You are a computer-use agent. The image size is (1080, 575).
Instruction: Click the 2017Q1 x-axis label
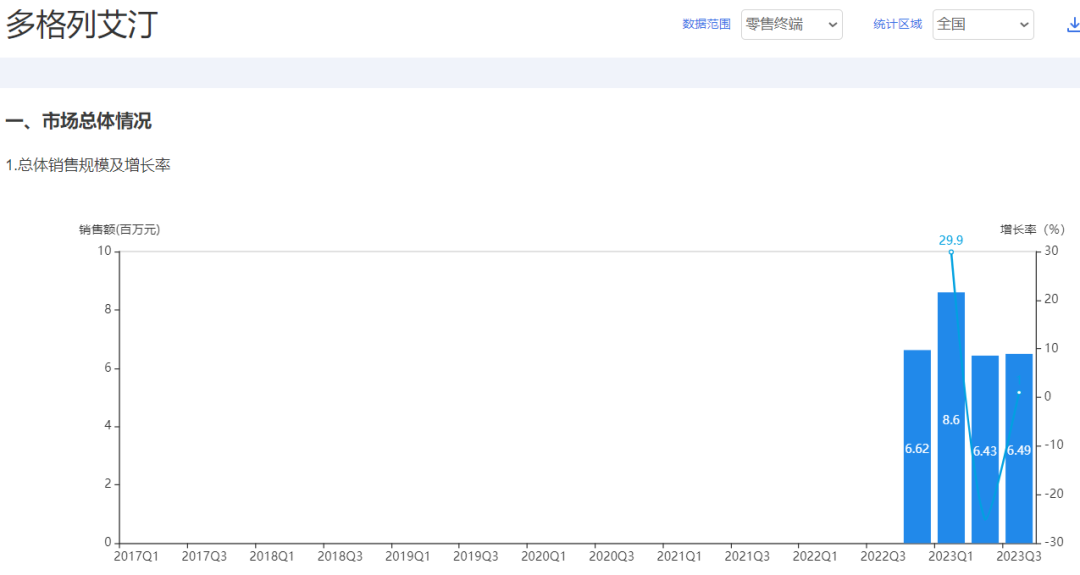(x=136, y=556)
